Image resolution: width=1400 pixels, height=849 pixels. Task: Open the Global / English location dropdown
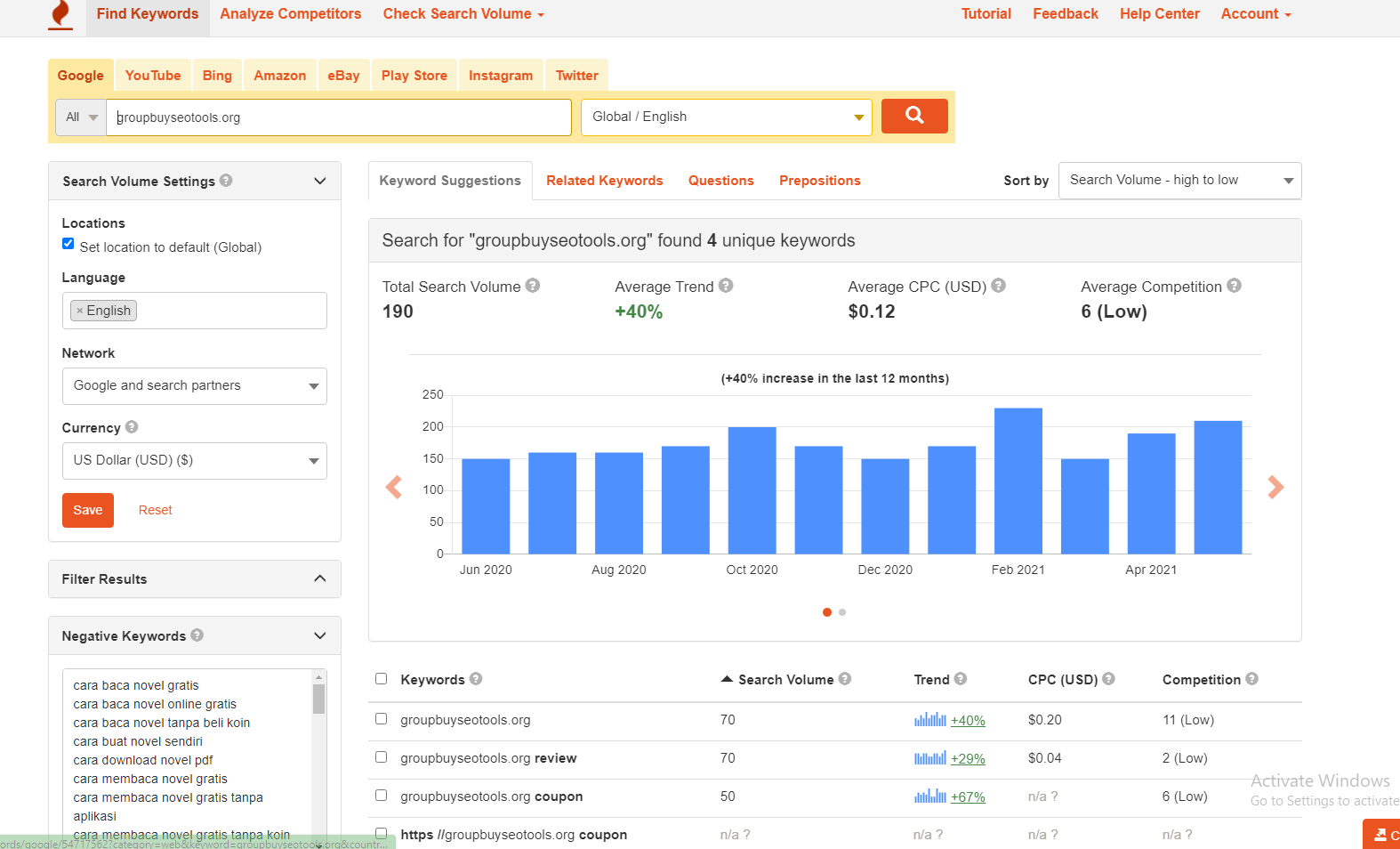click(x=726, y=117)
